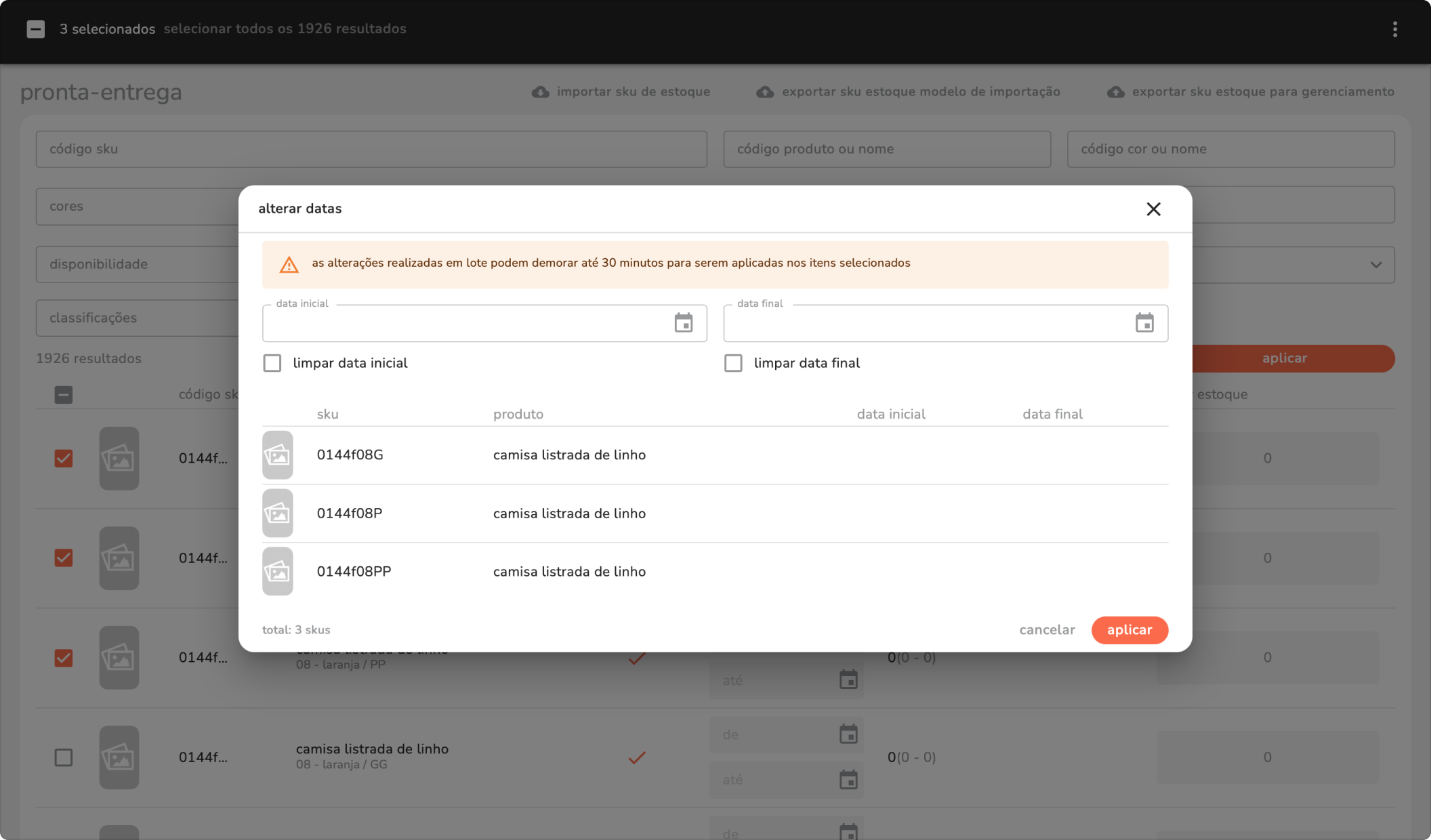This screenshot has width=1431, height=840.
Task: Close the alterar datas dialog
Action: click(x=1153, y=209)
